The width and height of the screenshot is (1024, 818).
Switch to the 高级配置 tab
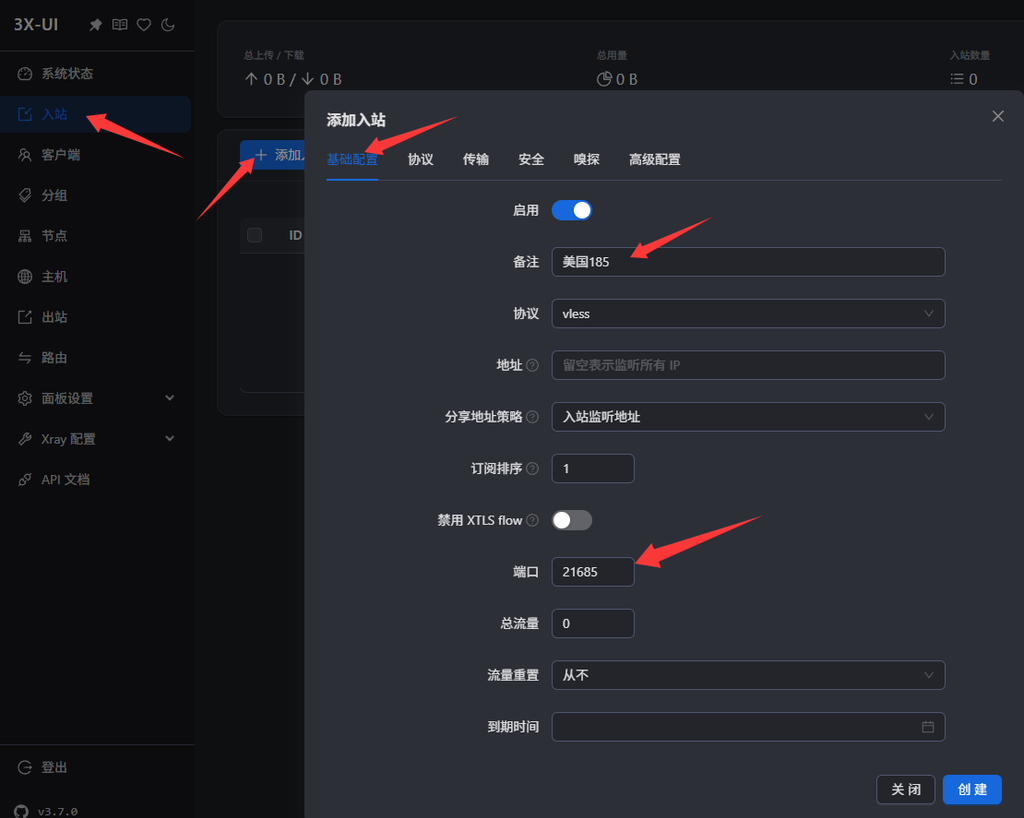point(654,159)
